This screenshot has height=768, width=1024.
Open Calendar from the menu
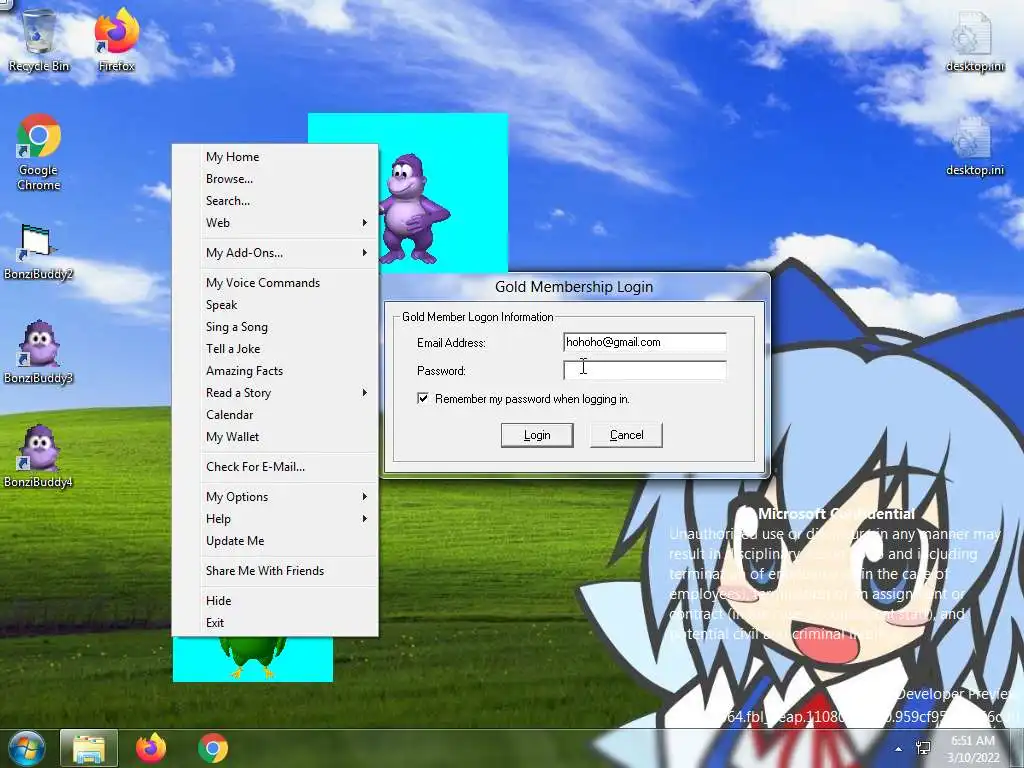[287, 415]
